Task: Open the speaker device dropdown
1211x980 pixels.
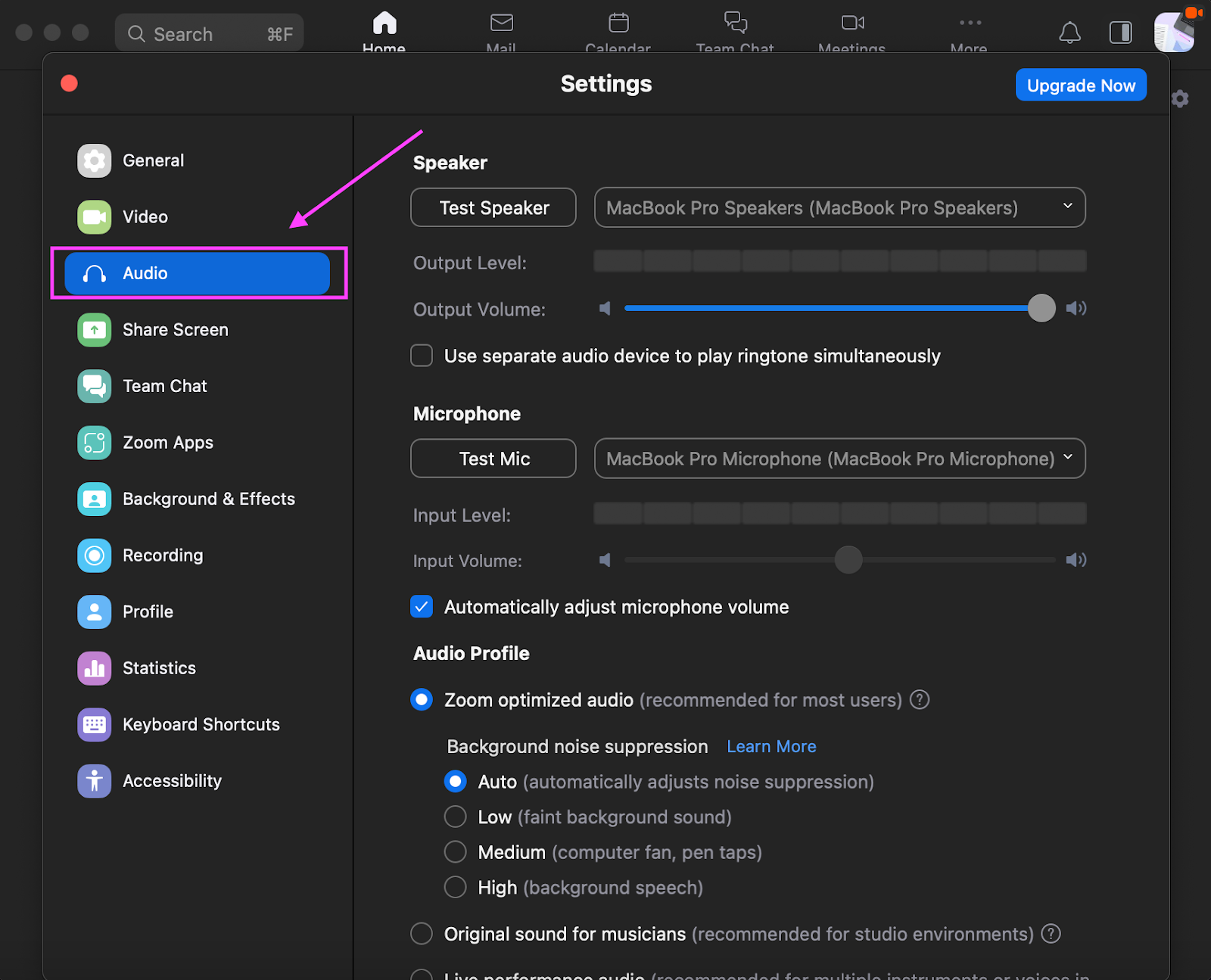Action: 840,207
